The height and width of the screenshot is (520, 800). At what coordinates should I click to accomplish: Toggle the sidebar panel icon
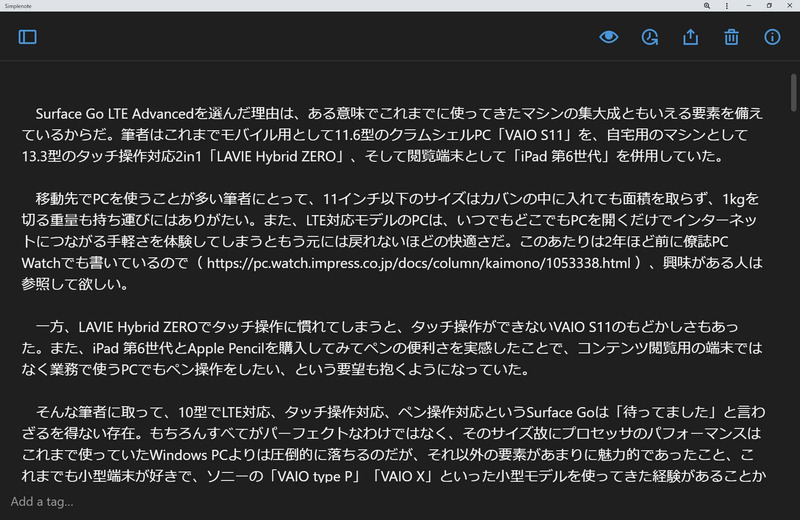click(x=28, y=37)
